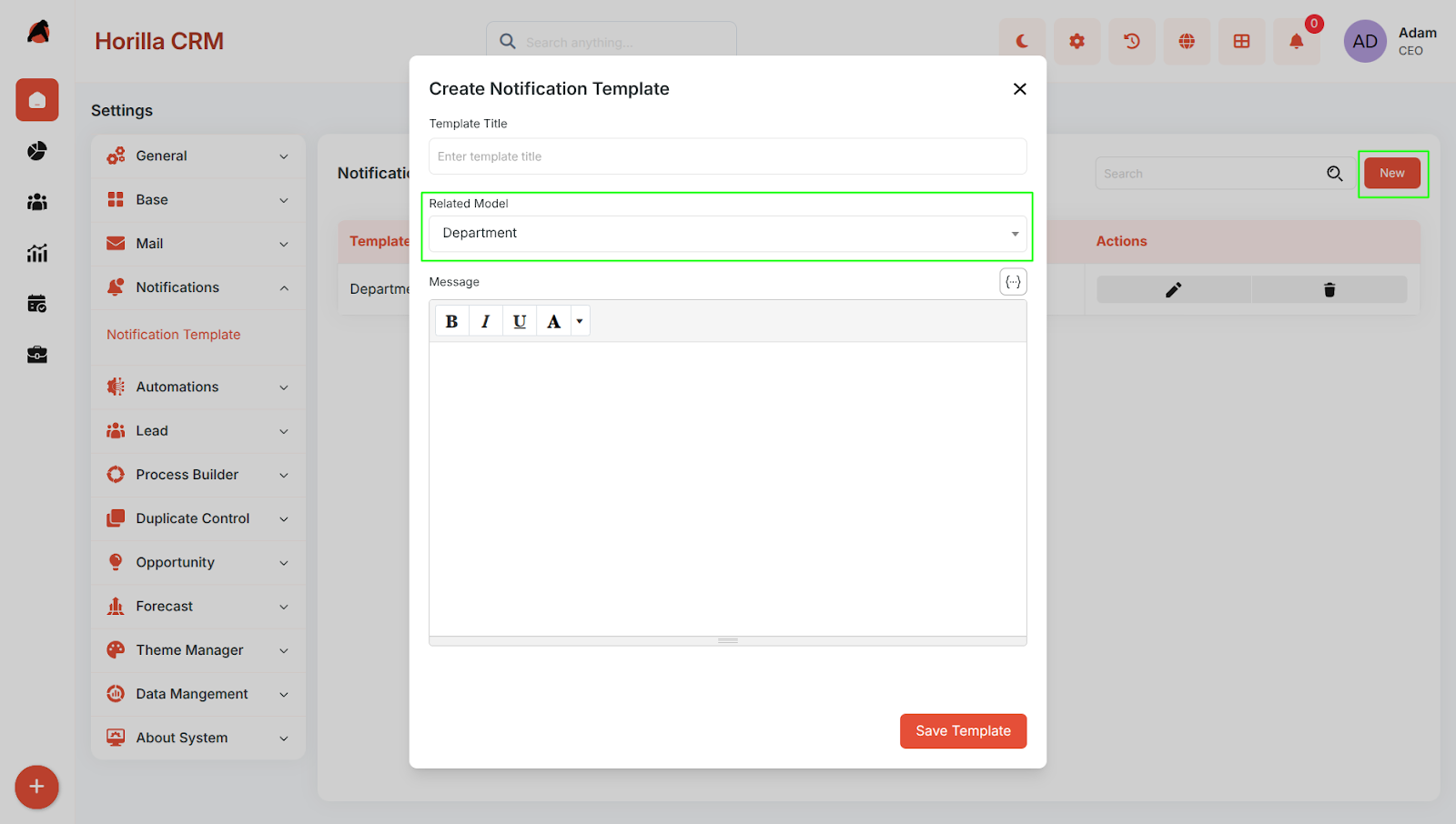Open the bar chart analytics sidebar icon

pos(37,253)
